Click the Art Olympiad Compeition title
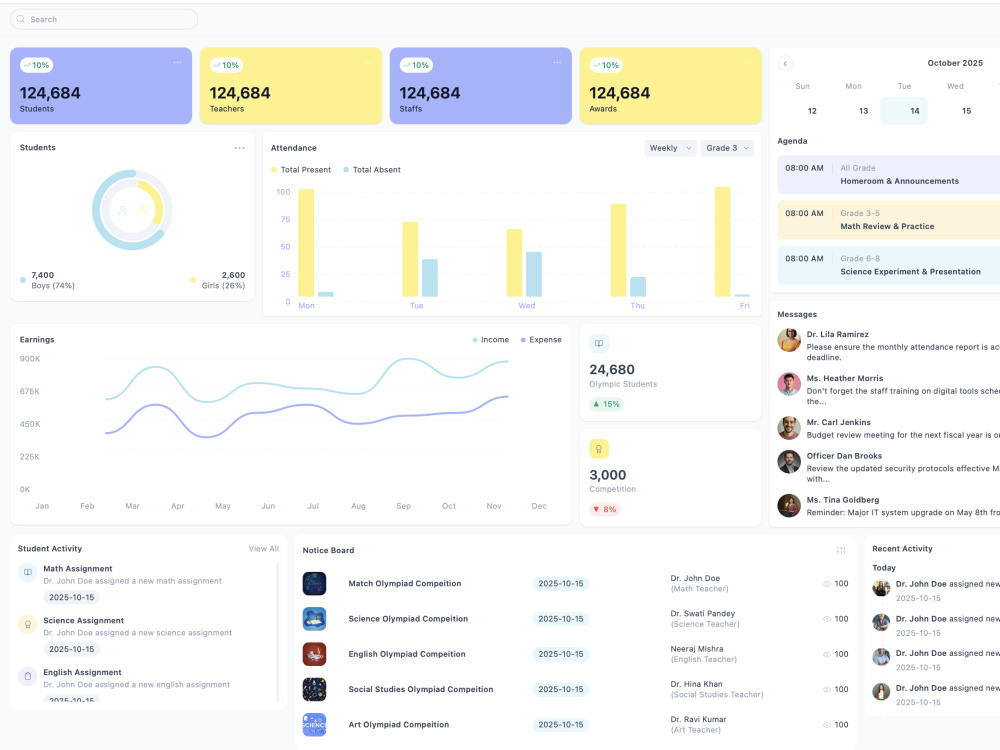The height and width of the screenshot is (750, 1000). (x=399, y=724)
